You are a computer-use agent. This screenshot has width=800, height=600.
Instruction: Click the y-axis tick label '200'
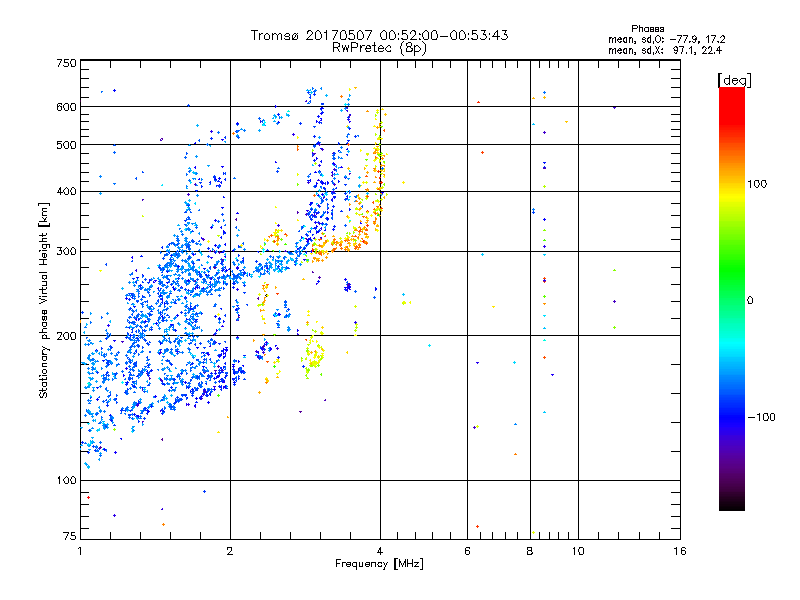[66, 336]
